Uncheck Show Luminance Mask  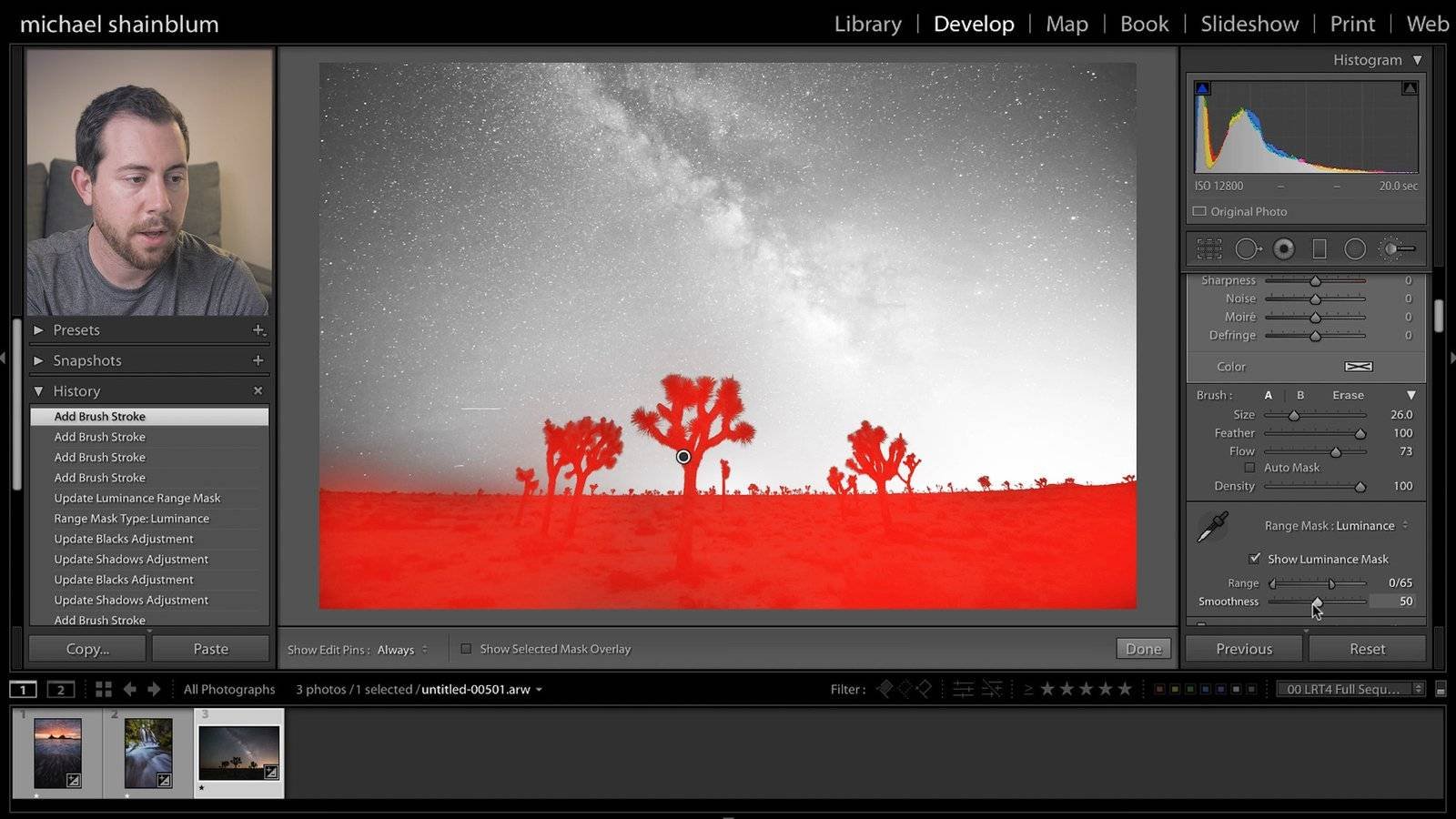click(x=1255, y=559)
